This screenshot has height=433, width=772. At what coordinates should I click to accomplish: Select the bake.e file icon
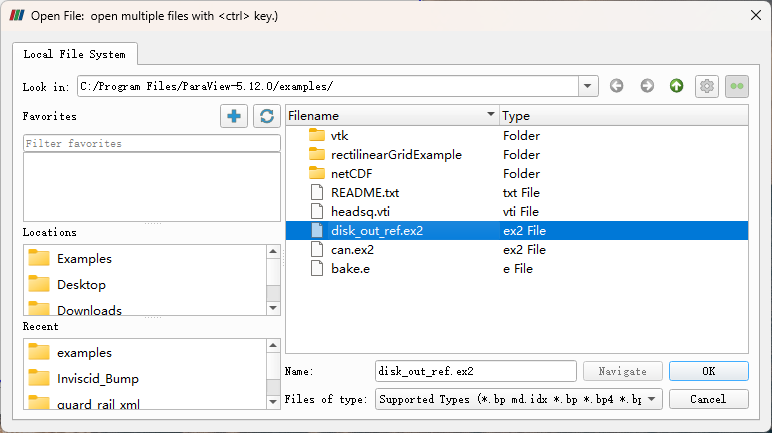tap(317, 269)
